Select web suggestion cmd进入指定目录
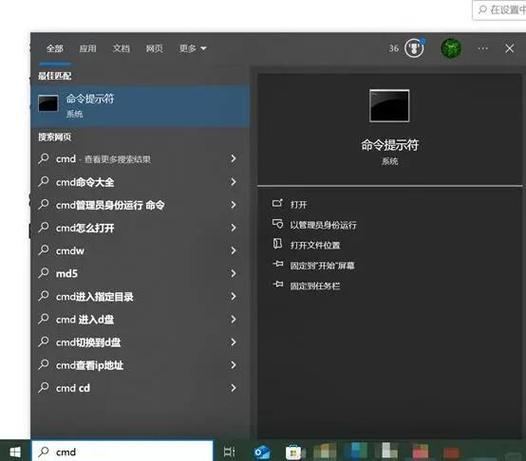This screenshot has width=526, height=461. coord(140,297)
